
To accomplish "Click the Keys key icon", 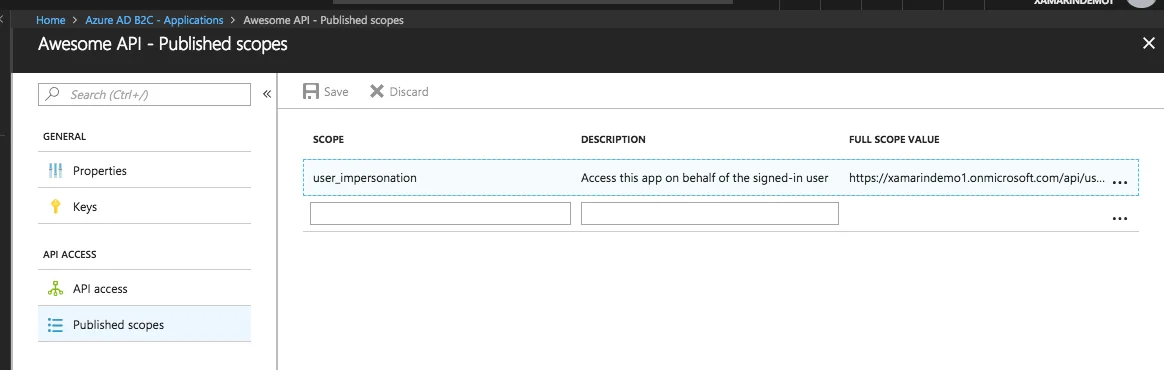I will (56, 207).
